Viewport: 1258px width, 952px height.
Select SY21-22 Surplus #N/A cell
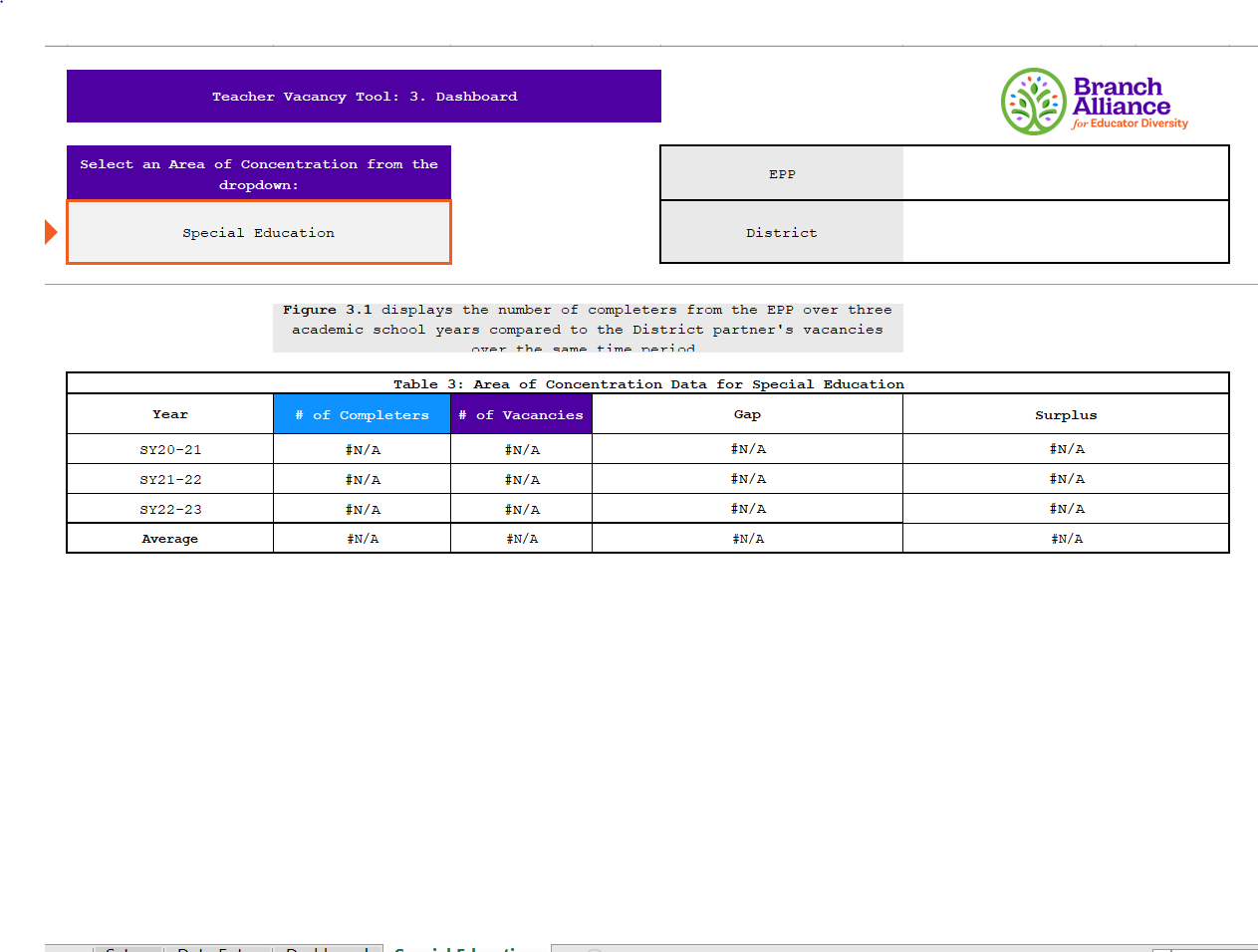coord(1066,479)
